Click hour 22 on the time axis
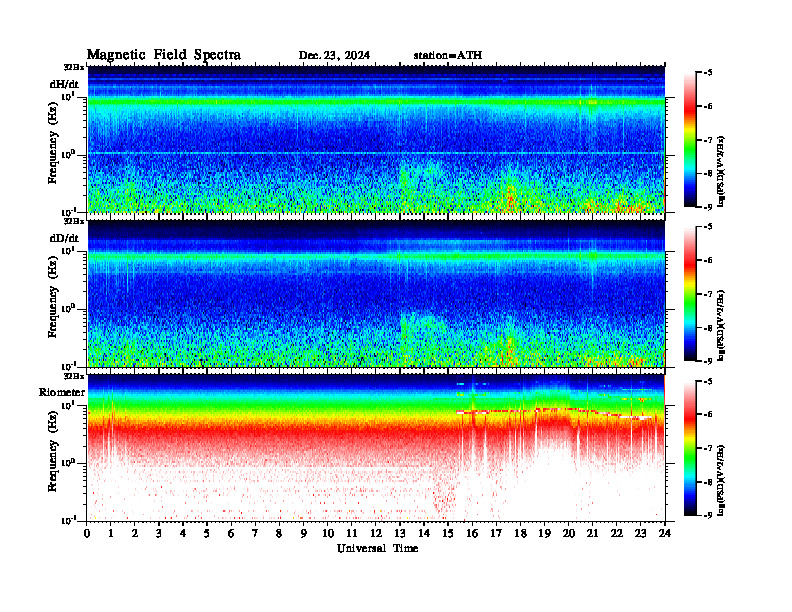This screenshot has height=612, width=792. (617, 533)
